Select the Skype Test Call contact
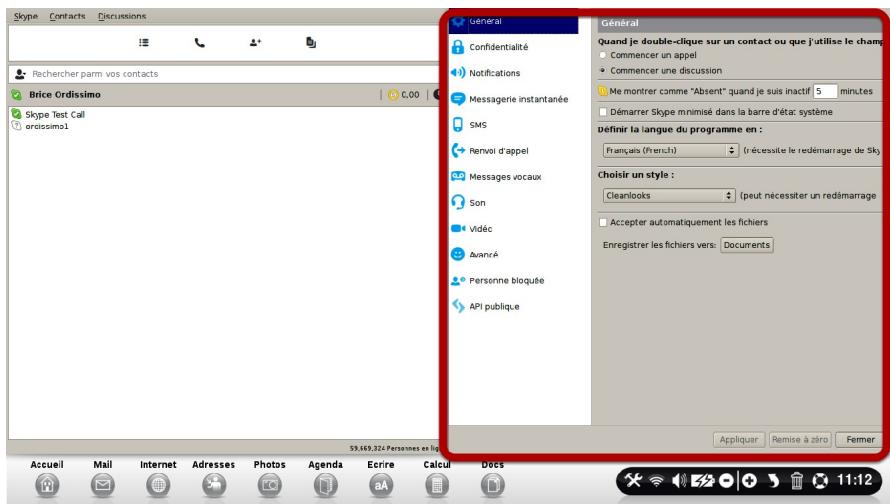This screenshot has height=504, width=890. click(54, 114)
